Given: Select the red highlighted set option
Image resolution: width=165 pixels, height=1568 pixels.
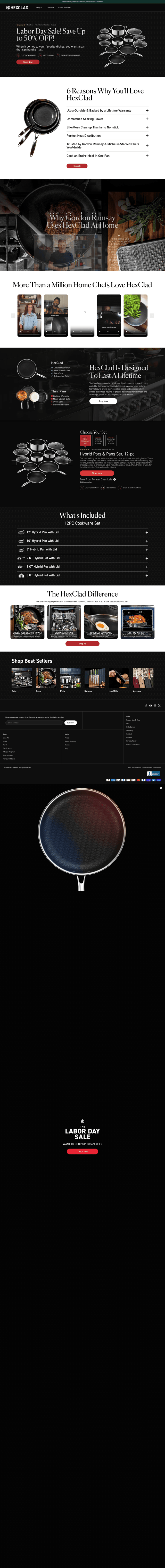Looking at the screenshot, I should (85, 441).
